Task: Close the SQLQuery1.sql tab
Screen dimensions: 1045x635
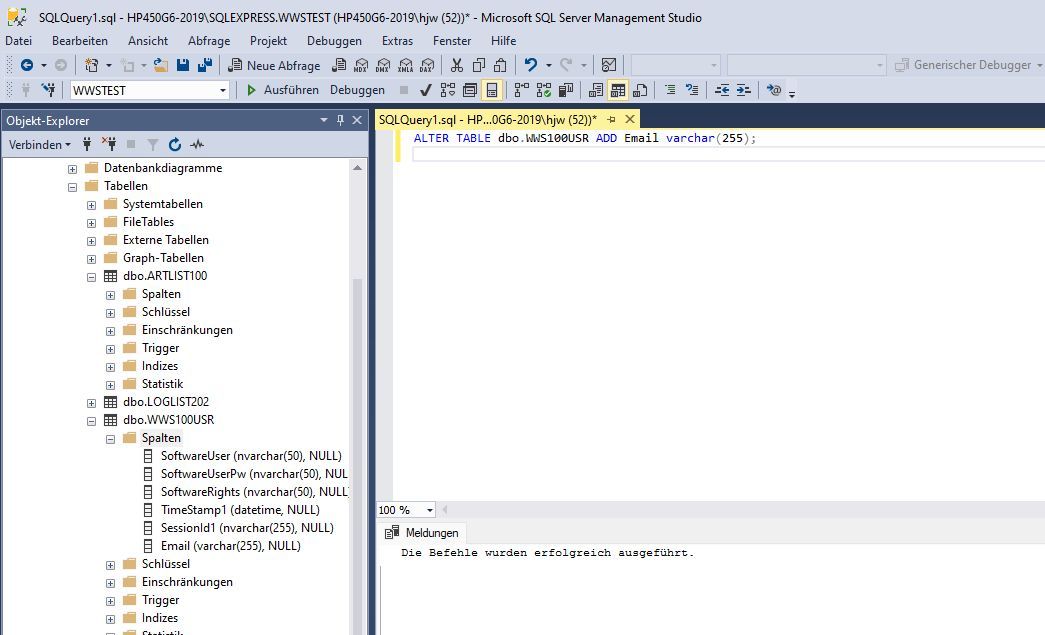Action: point(630,119)
